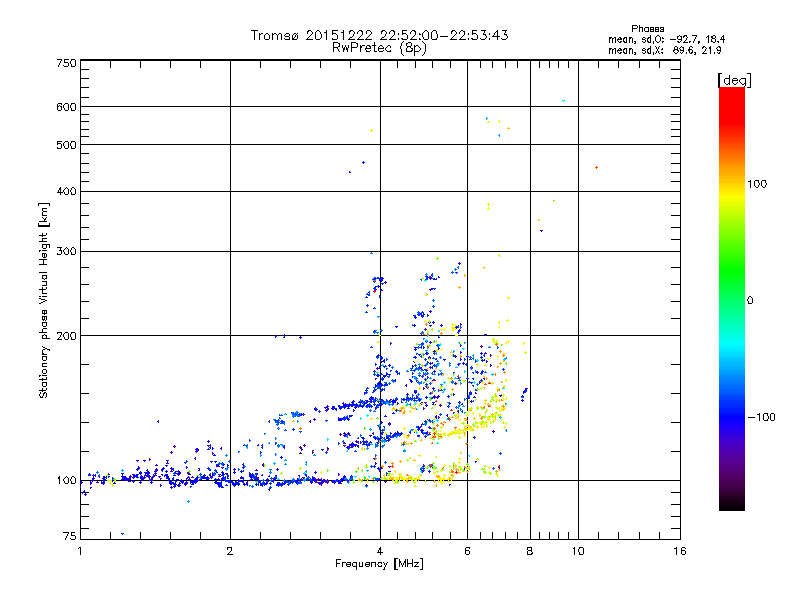This screenshot has width=800, height=600.
Task: Click the x-axis '8' tick label
Action: click(x=530, y=551)
